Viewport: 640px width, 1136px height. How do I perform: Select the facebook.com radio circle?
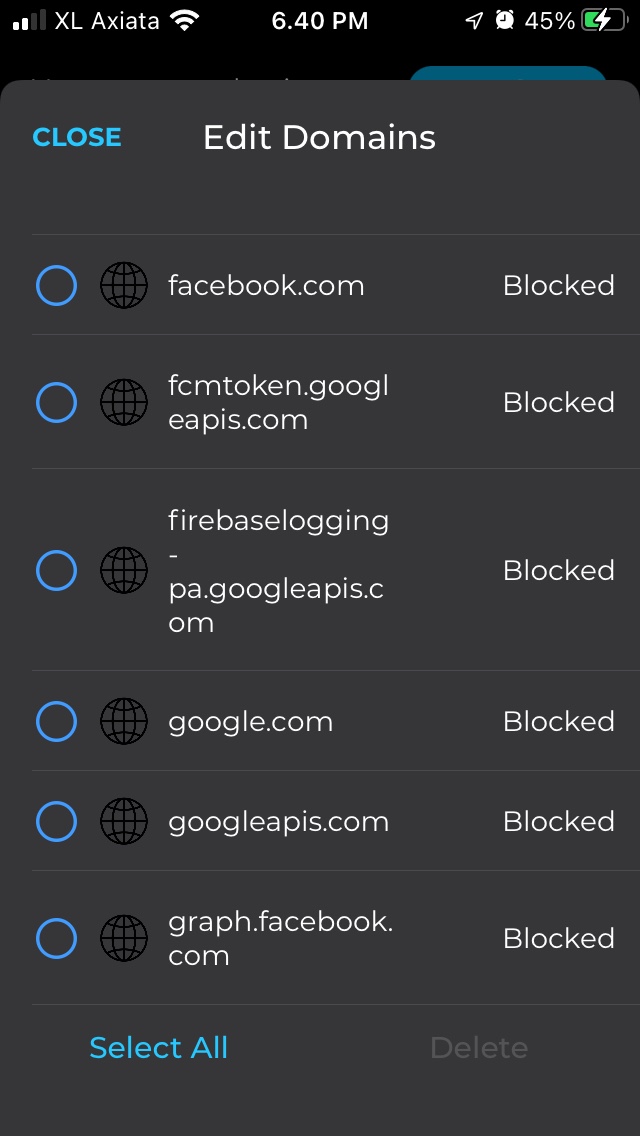[x=56, y=286]
